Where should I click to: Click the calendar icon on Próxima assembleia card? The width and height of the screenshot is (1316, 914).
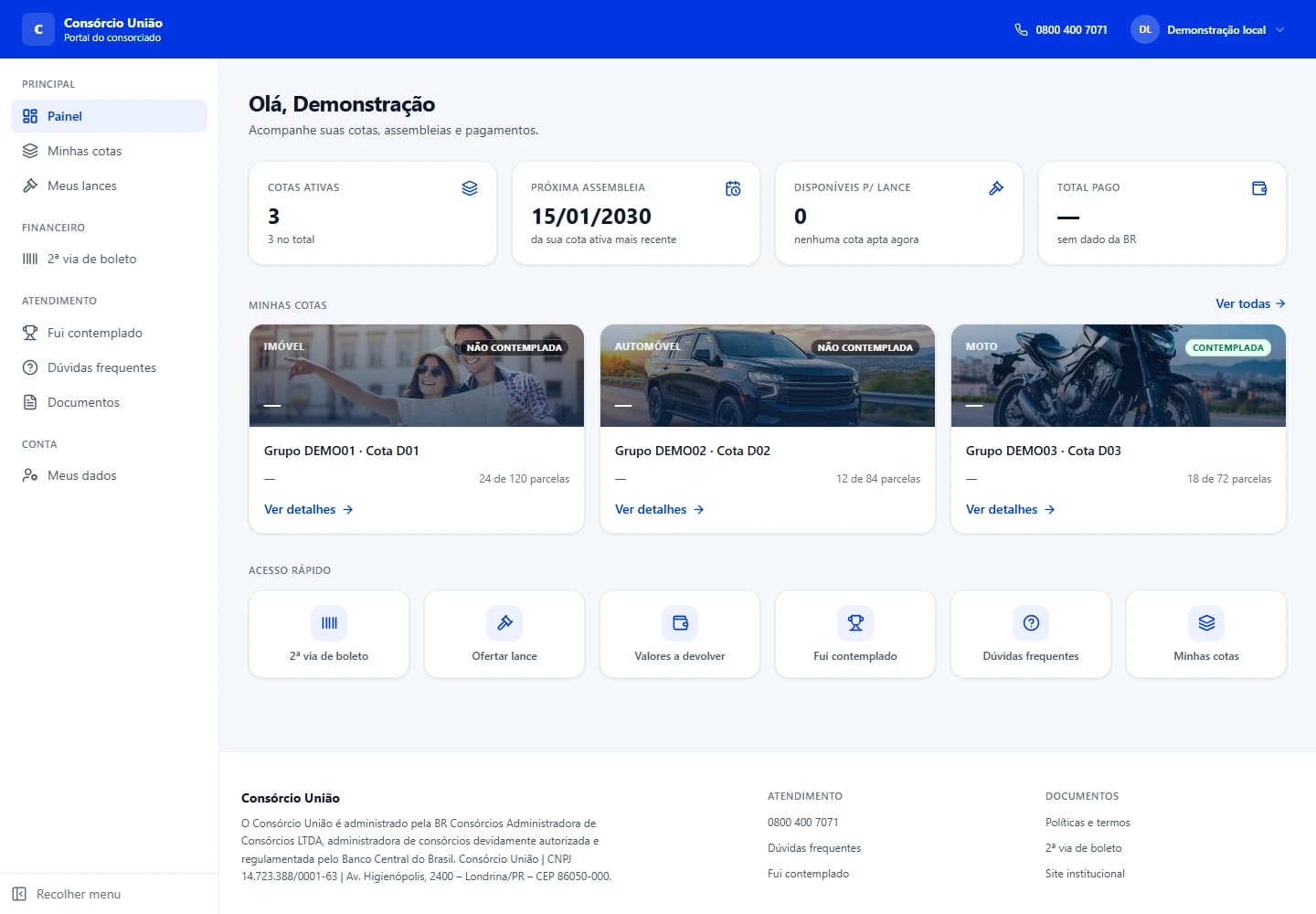(733, 188)
